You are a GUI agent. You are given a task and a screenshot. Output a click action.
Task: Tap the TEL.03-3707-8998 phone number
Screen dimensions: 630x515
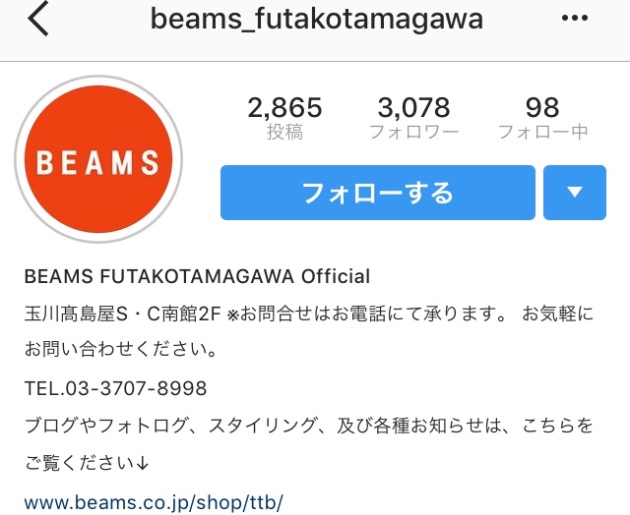click(x=116, y=388)
